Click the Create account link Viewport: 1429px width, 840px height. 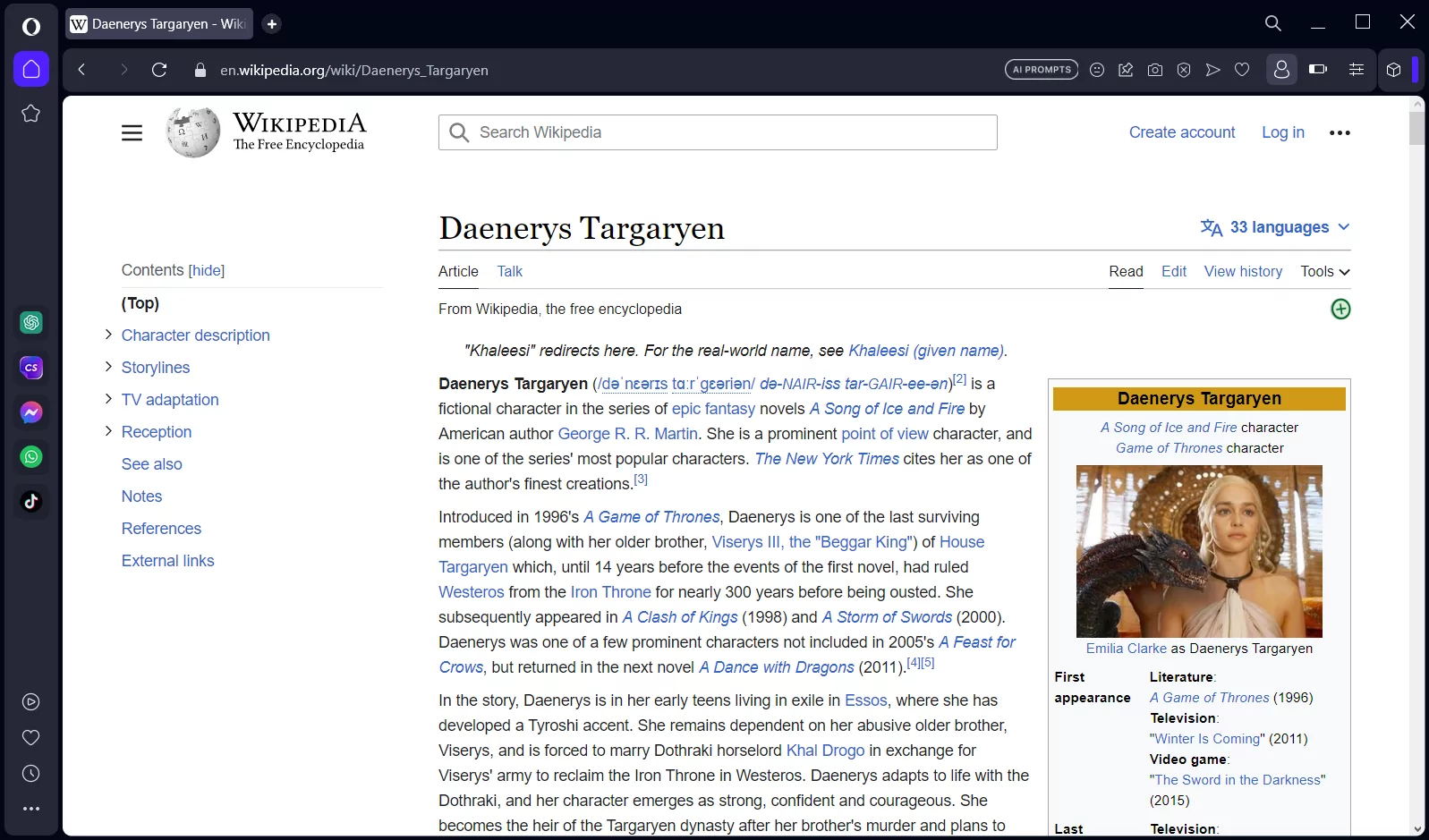coord(1182,132)
